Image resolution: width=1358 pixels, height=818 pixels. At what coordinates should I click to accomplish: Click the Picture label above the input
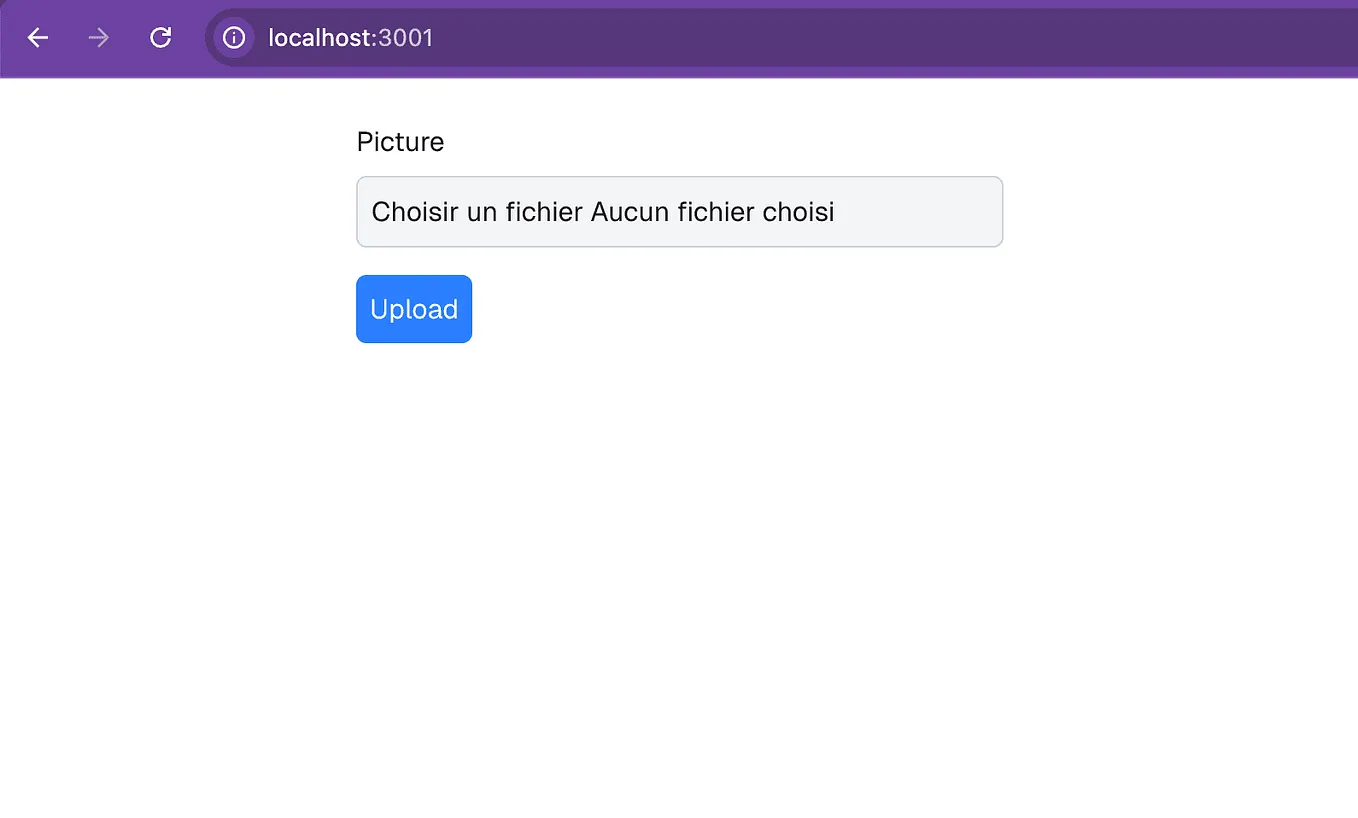click(399, 141)
